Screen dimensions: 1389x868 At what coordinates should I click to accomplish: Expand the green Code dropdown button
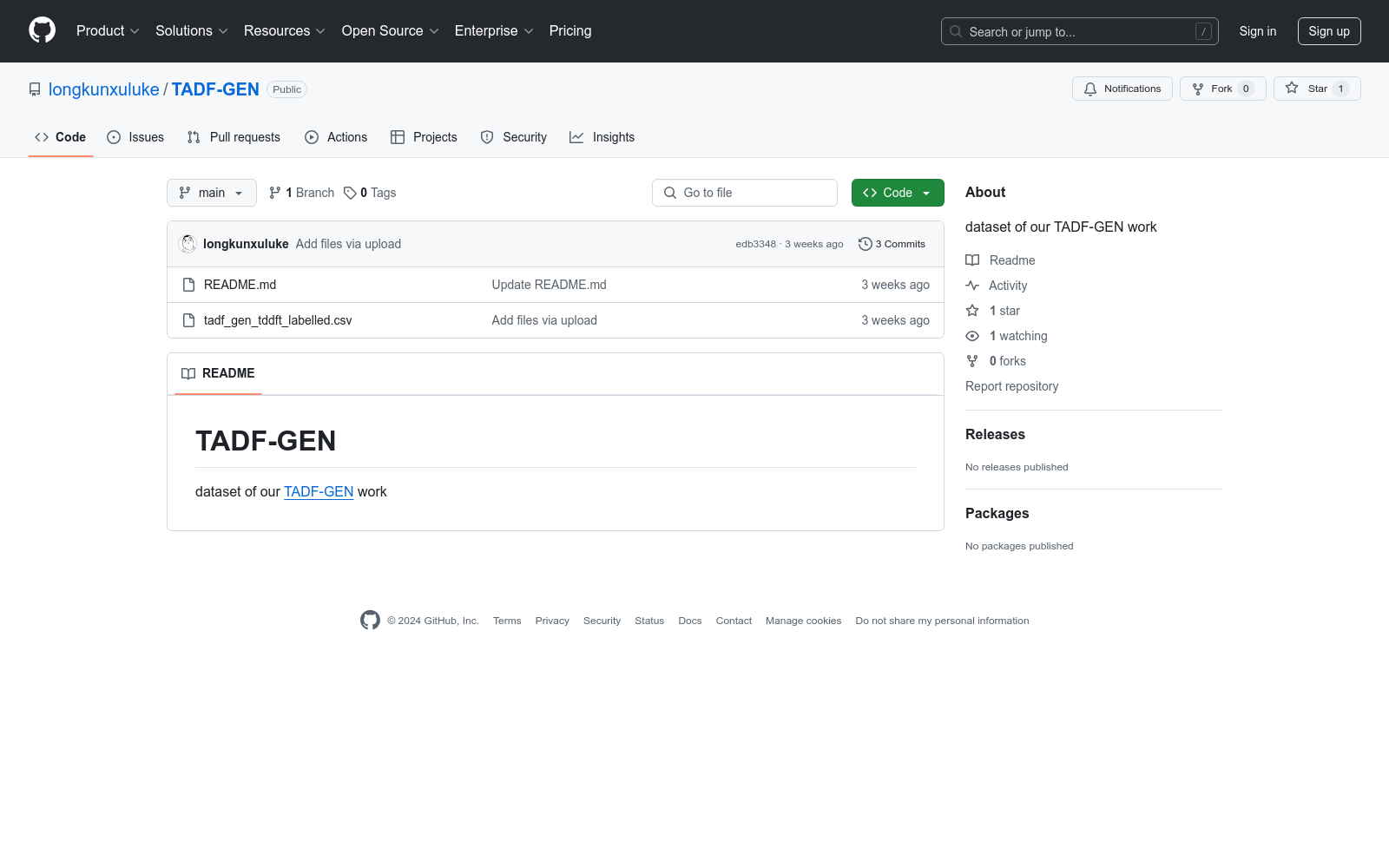coord(898,193)
